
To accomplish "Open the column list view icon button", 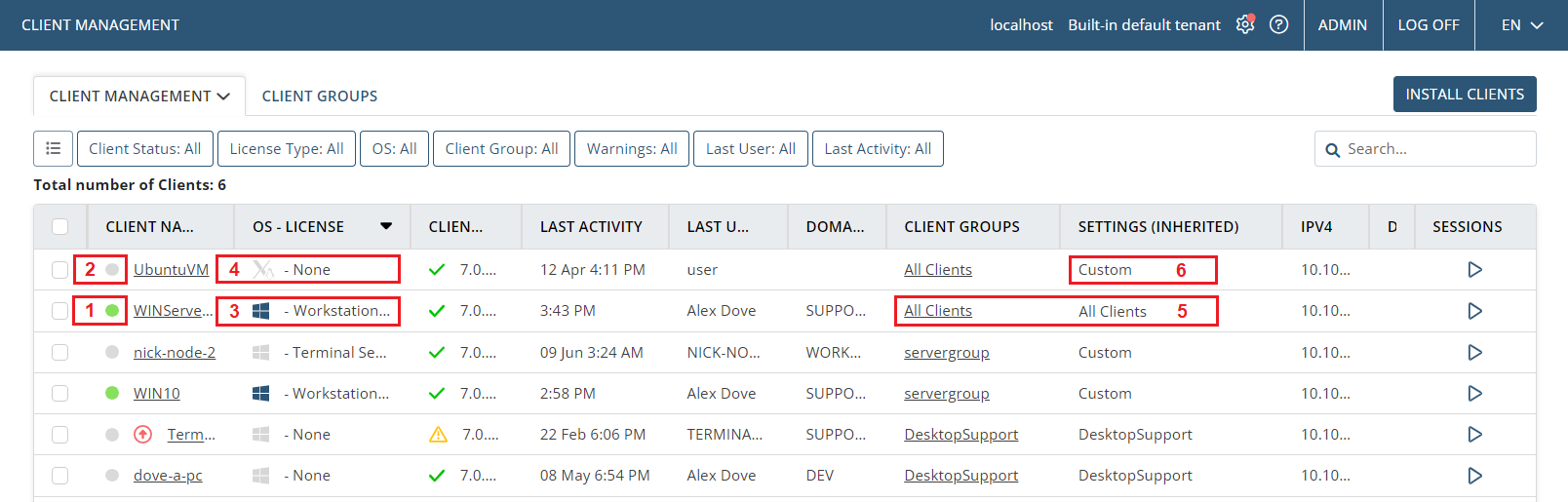I will pyautogui.click(x=53, y=149).
